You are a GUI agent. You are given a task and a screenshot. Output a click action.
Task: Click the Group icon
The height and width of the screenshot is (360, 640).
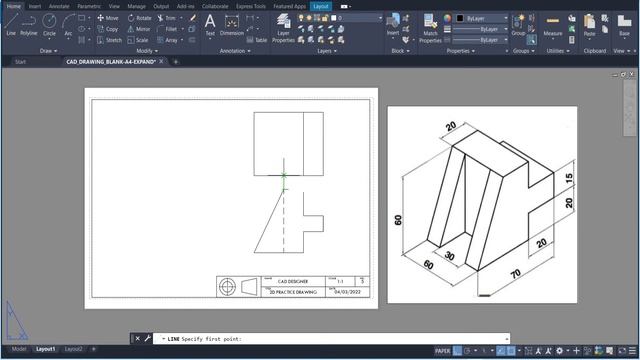(x=518, y=24)
